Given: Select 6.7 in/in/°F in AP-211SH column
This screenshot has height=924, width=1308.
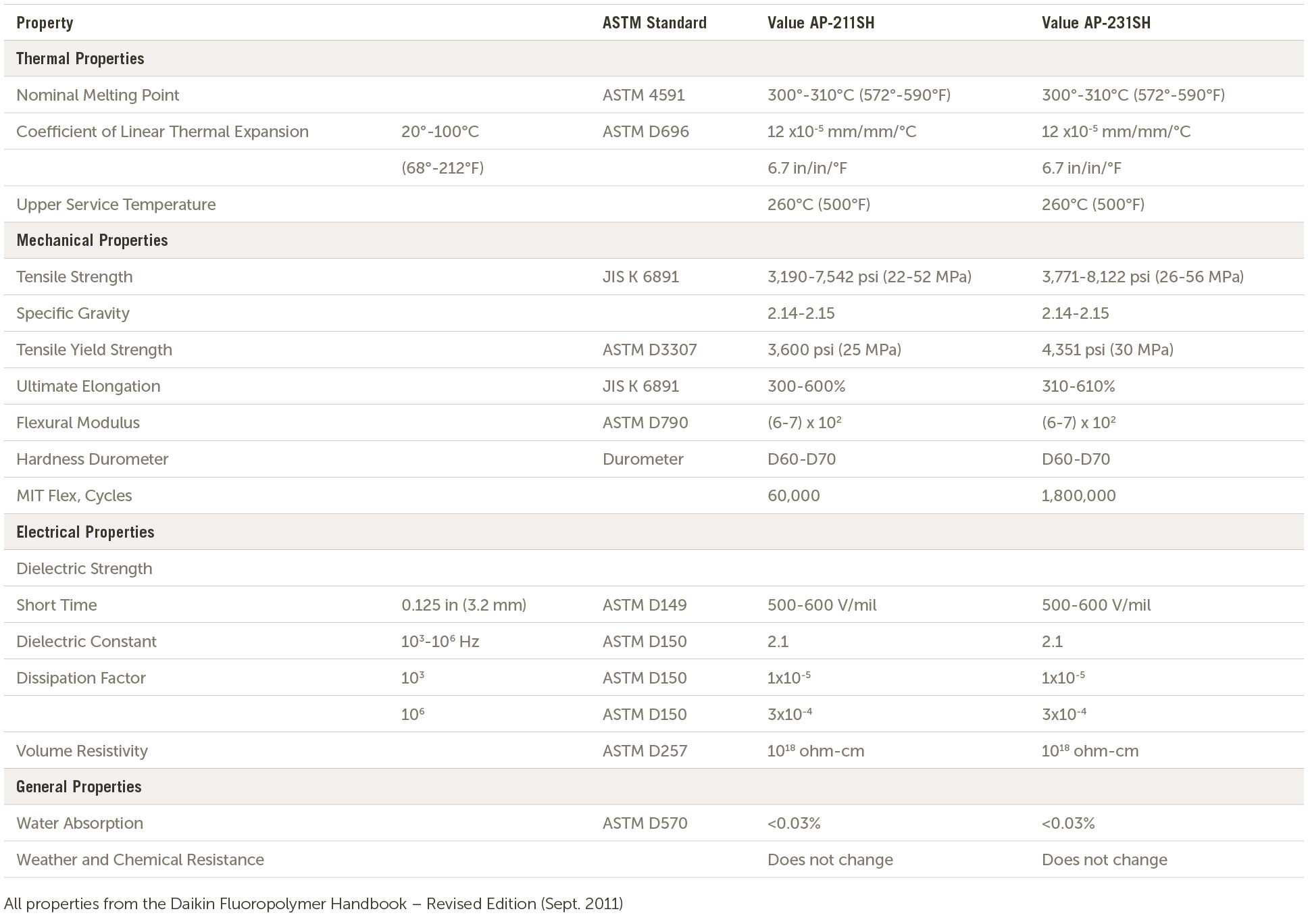Looking at the screenshot, I should click(x=807, y=168).
